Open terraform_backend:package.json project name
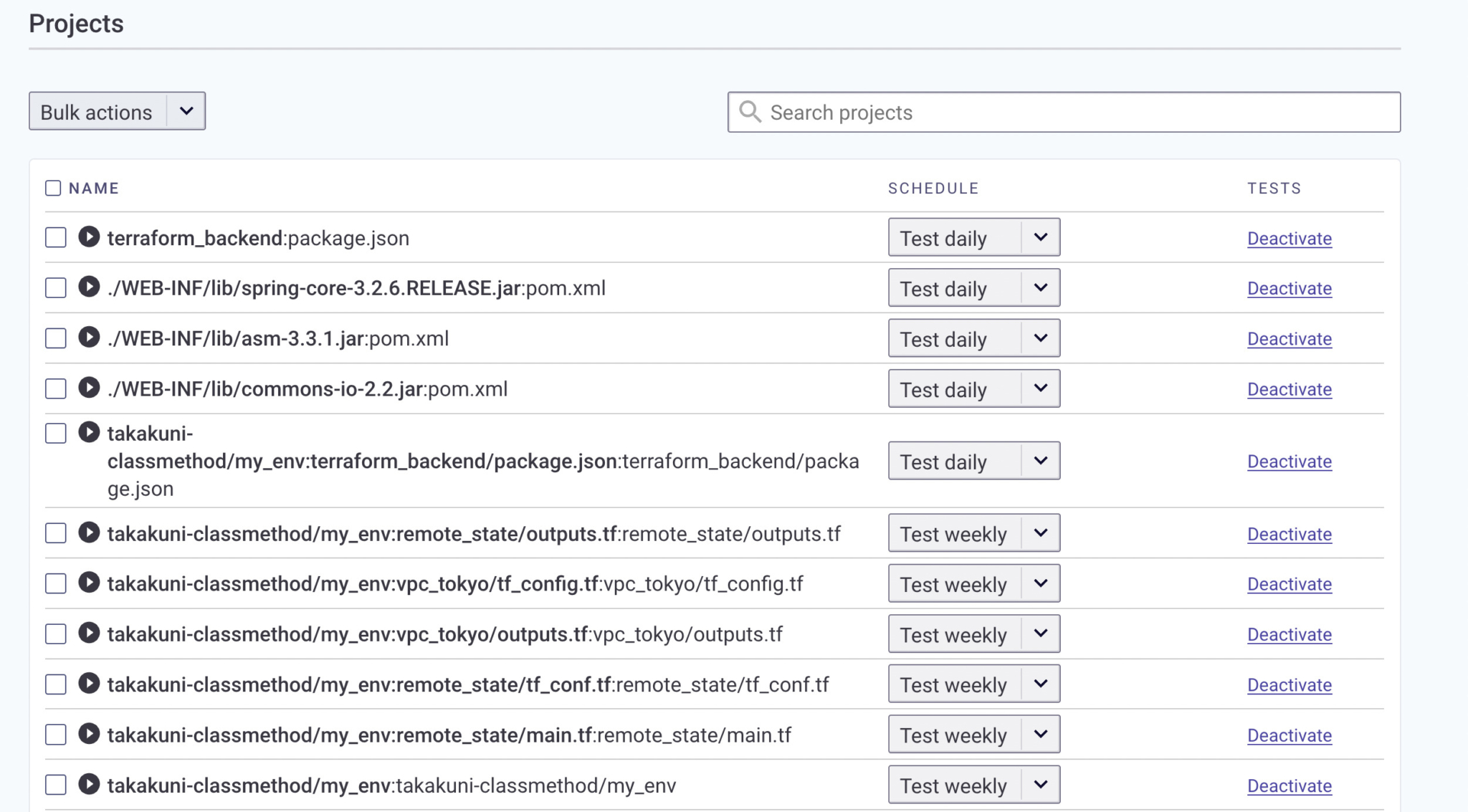Viewport: 1468px width, 812px height. [258, 238]
